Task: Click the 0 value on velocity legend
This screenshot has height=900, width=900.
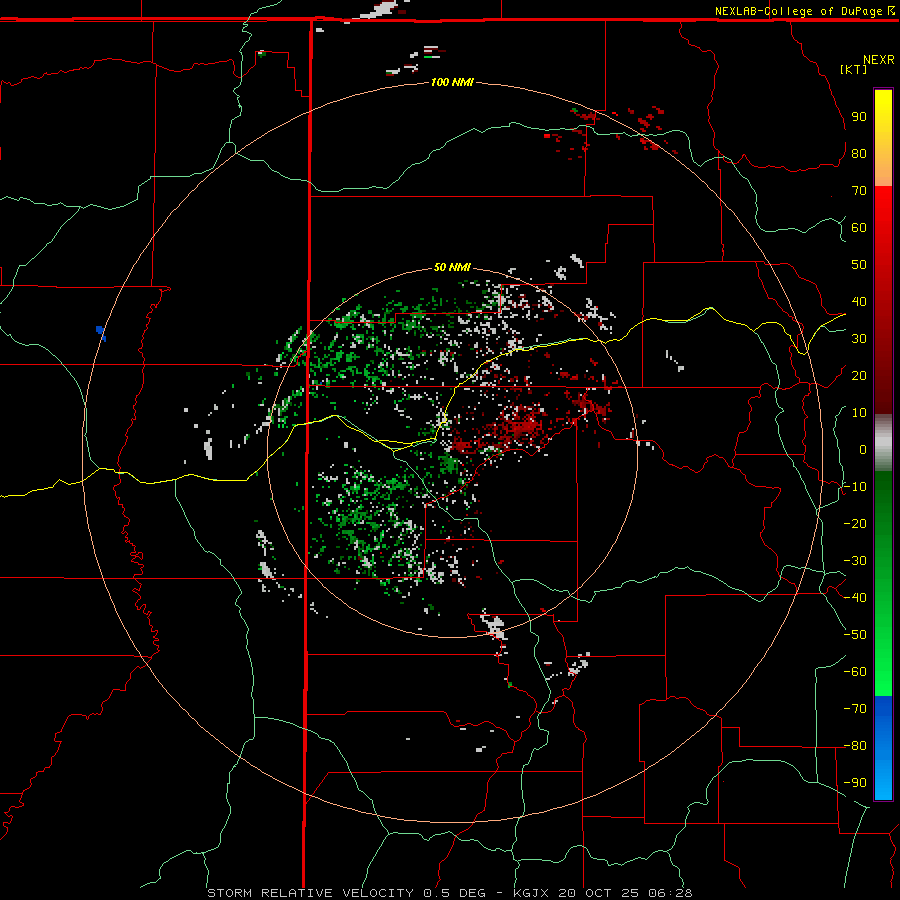Action: (x=863, y=449)
